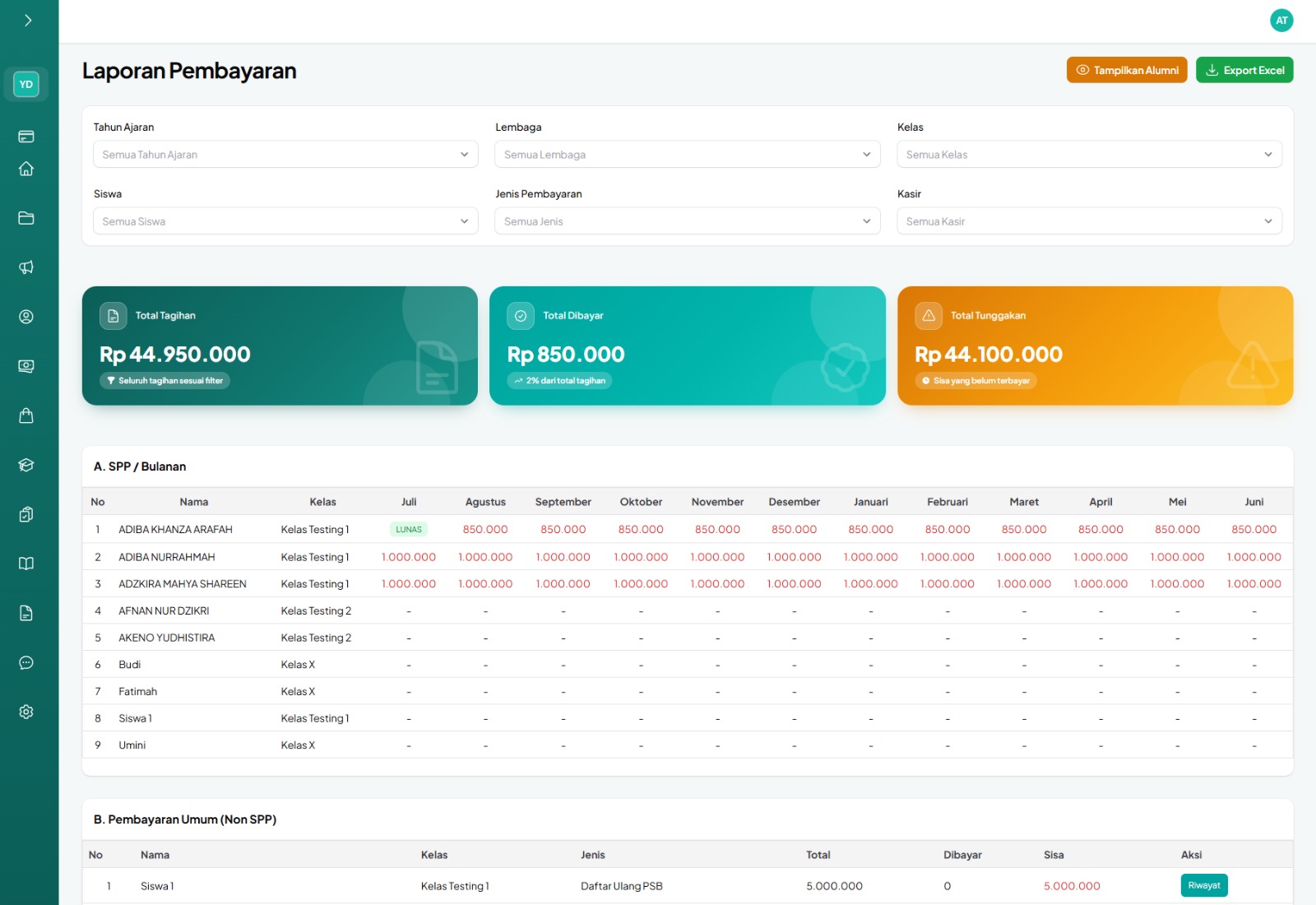Click the Total Dibayar card
Screen dimensions: 1316x905
tap(688, 346)
